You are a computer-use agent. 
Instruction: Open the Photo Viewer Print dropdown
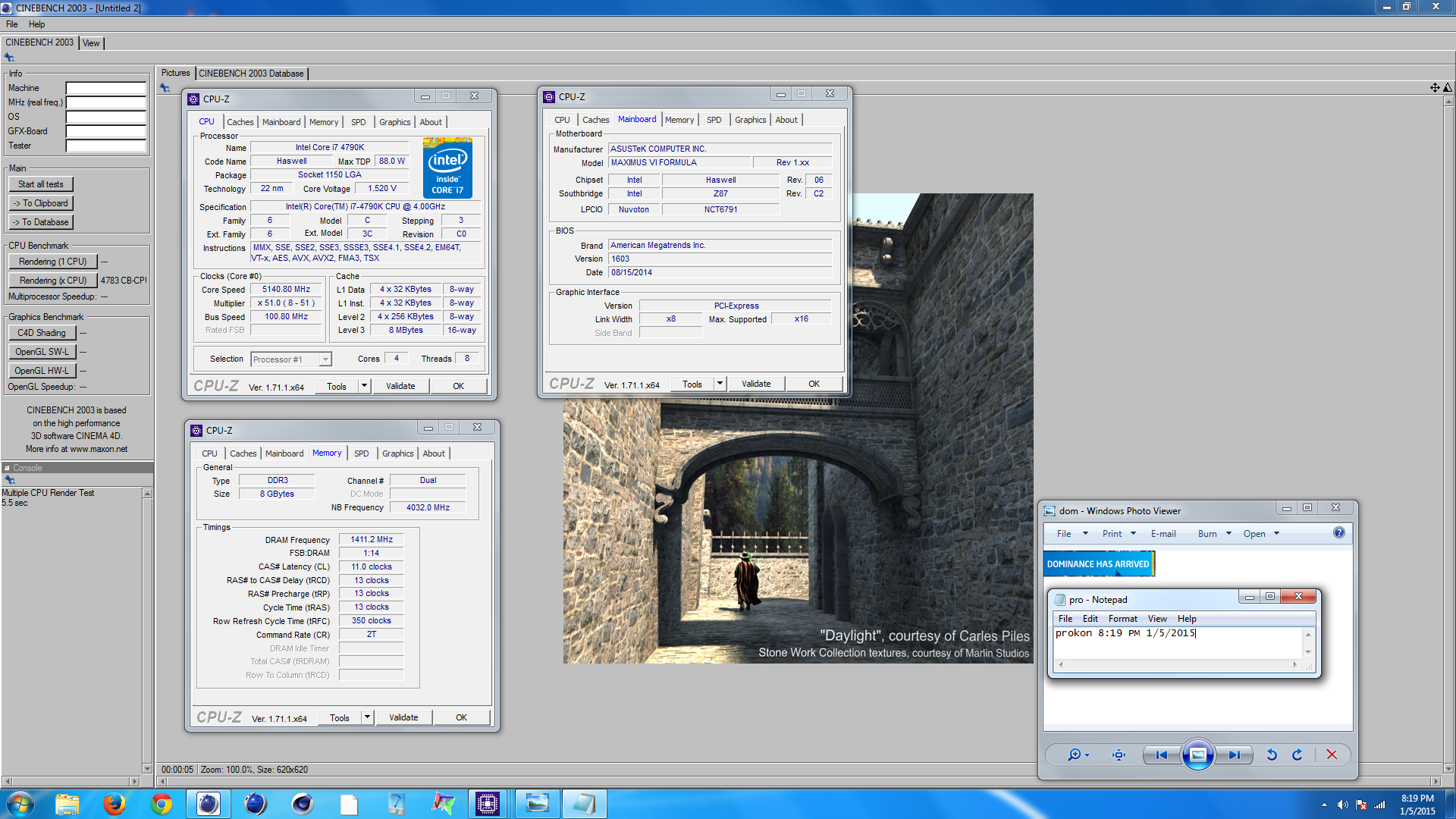pyautogui.click(x=1119, y=534)
